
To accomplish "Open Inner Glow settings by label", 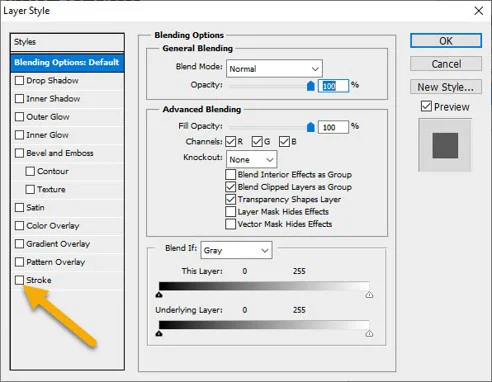I will click(47, 135).
